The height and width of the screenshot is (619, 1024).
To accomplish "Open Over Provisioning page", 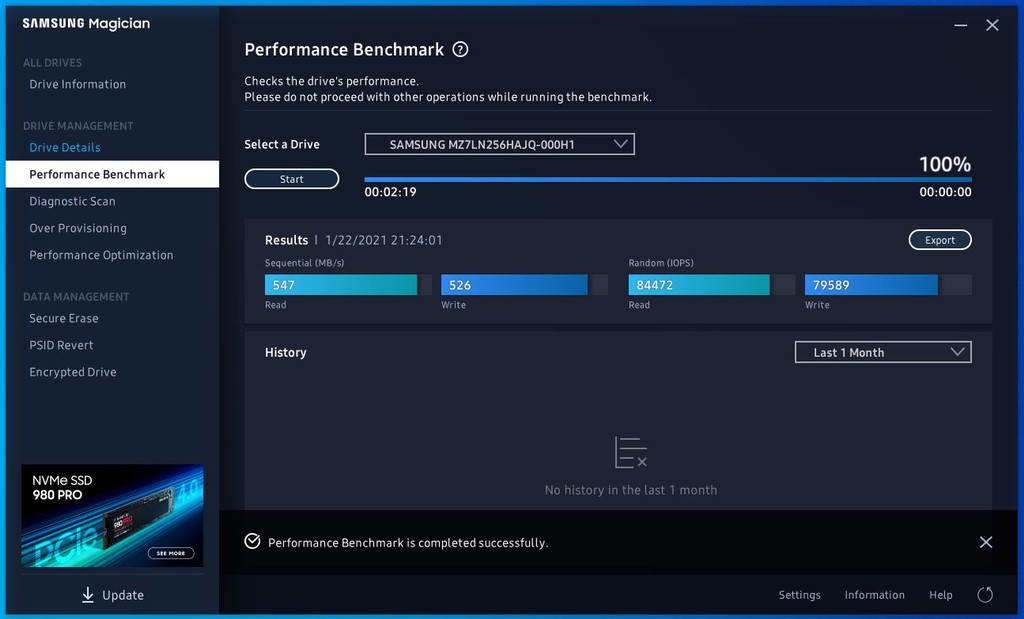I will click(78, 229).
